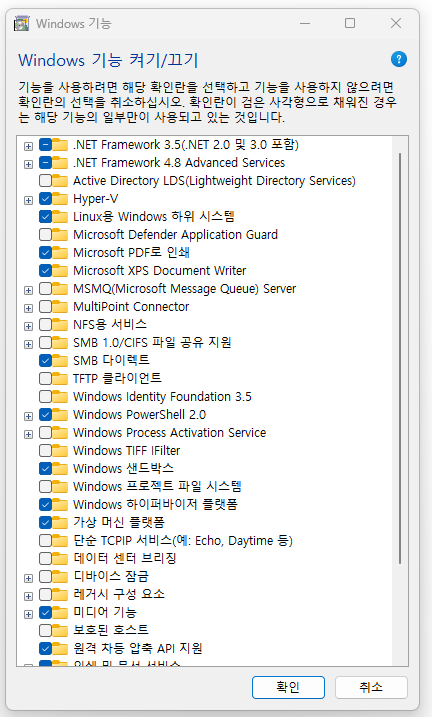Viewport: 432px width, 717px height.
Task: Uncheck Linux용 Windows 하위 시스템 checkbox
Action: coord(45,217)
